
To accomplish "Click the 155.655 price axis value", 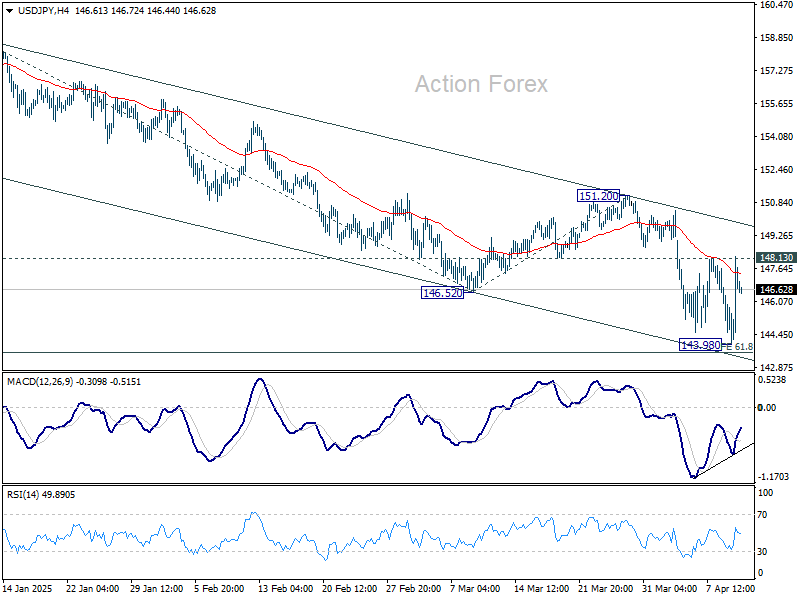I will point(777,104).
